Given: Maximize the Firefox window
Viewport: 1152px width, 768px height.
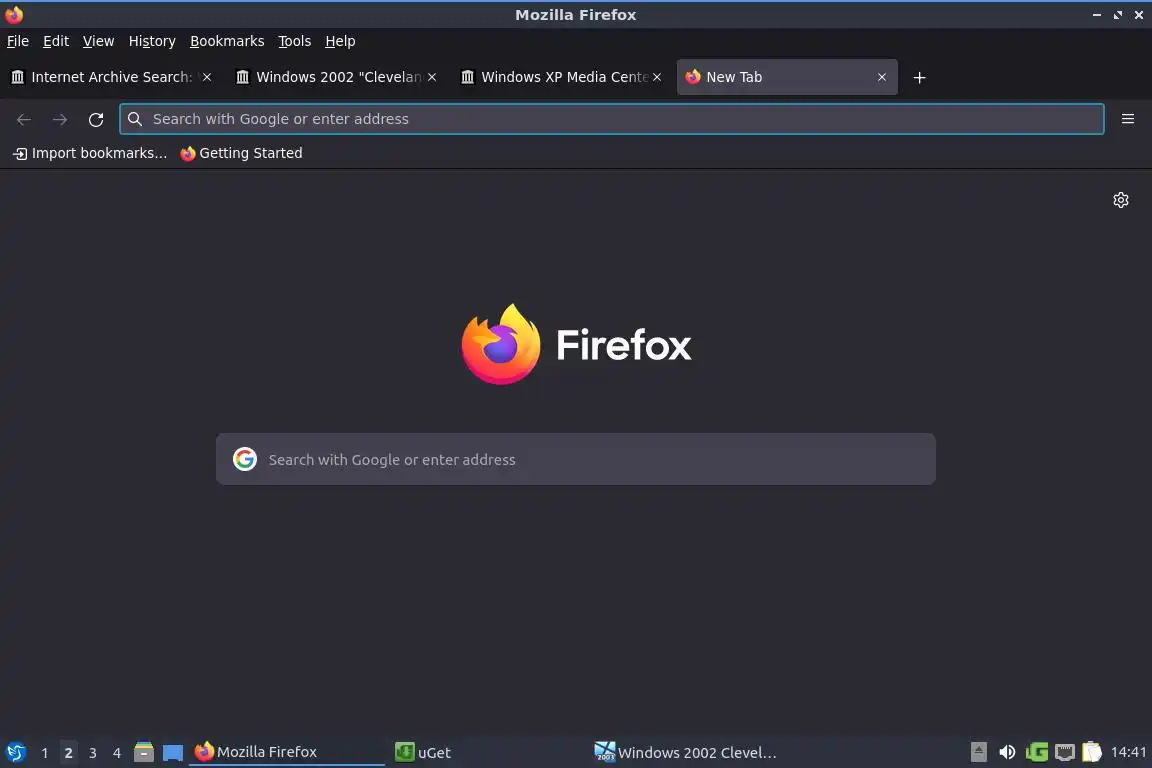Looking at the screenshot, I should [x=1118, y=15].
